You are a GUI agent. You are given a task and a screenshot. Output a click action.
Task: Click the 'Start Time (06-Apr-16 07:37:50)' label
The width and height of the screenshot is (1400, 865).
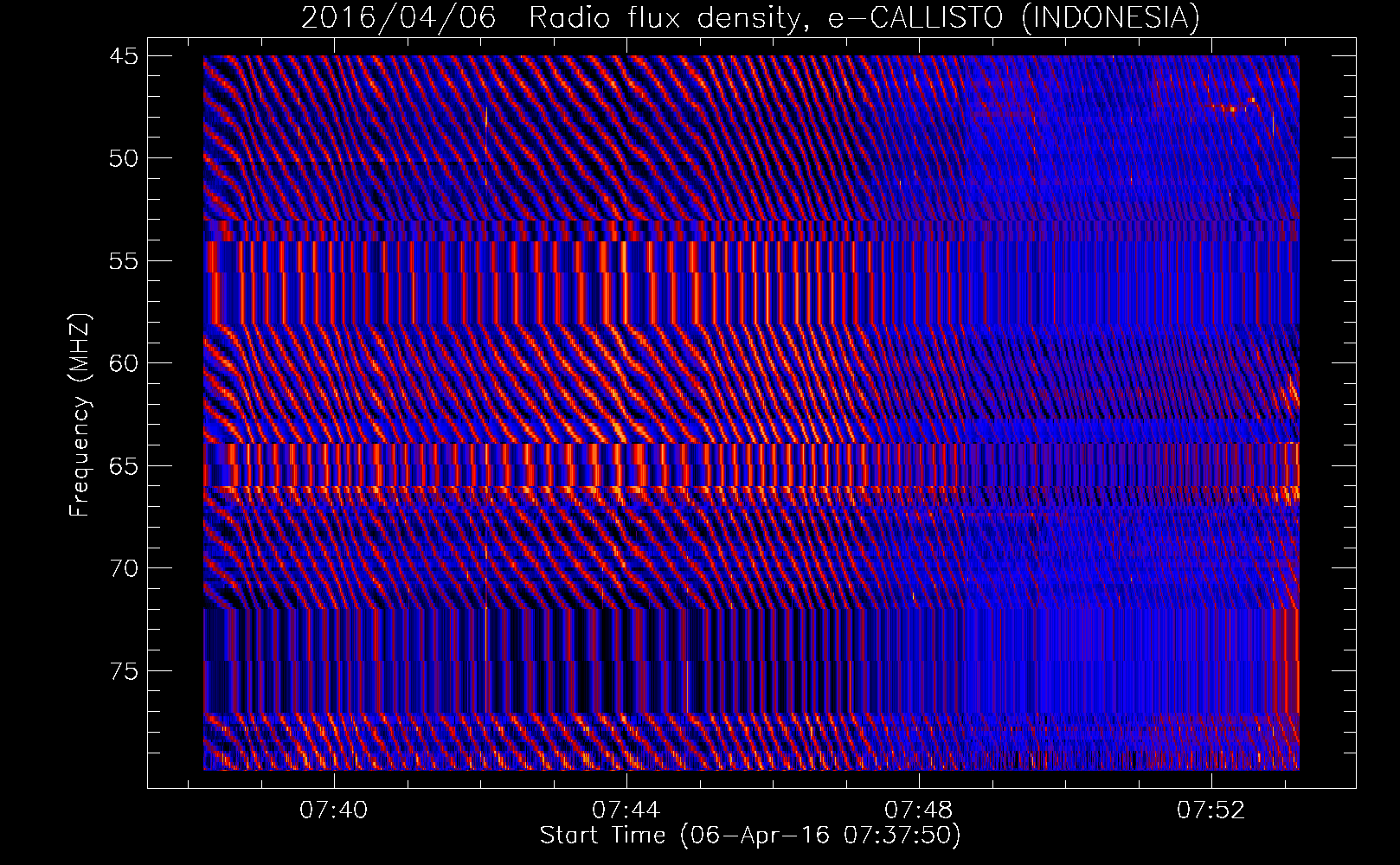pyautogui.click(x=750, y=836)
